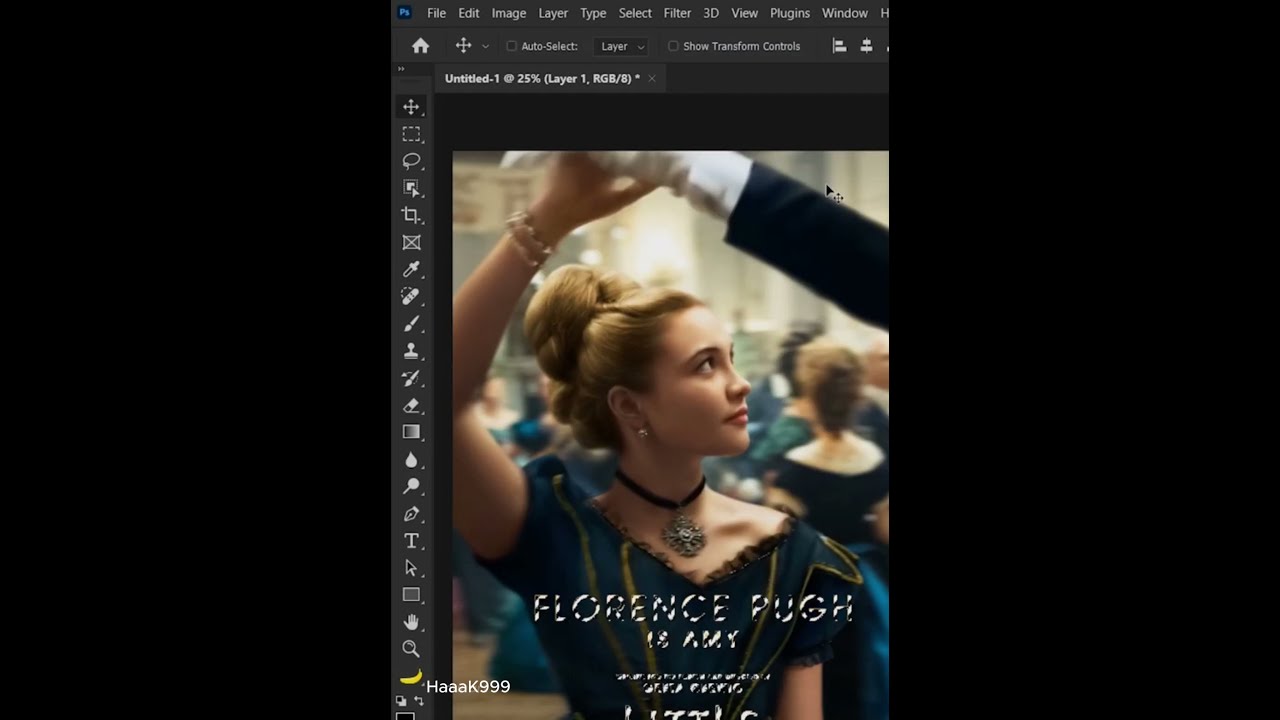Enable the Auto-Select checkbox
This screenshot has height=720, width=1280.
click(x=512, y=46)
